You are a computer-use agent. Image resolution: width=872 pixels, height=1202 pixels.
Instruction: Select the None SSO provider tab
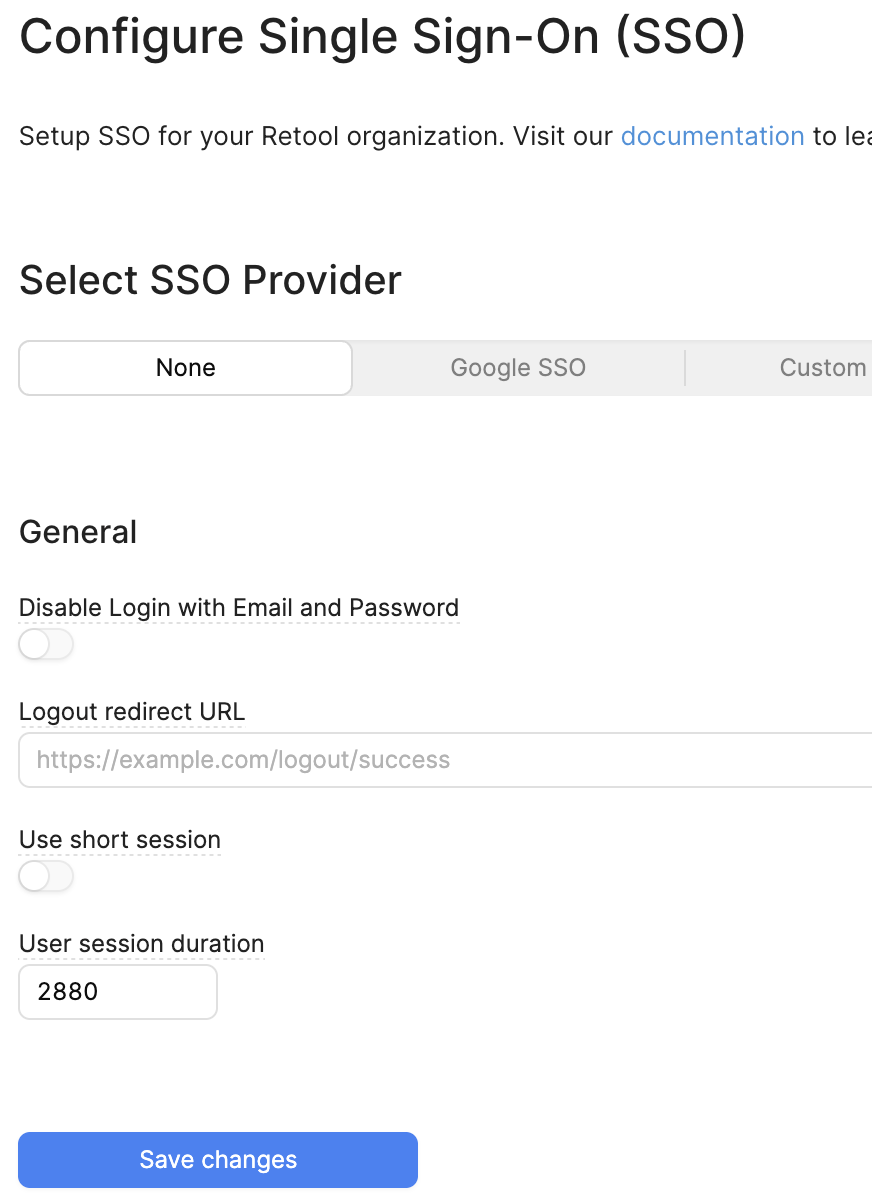click(x=186, y=368)
